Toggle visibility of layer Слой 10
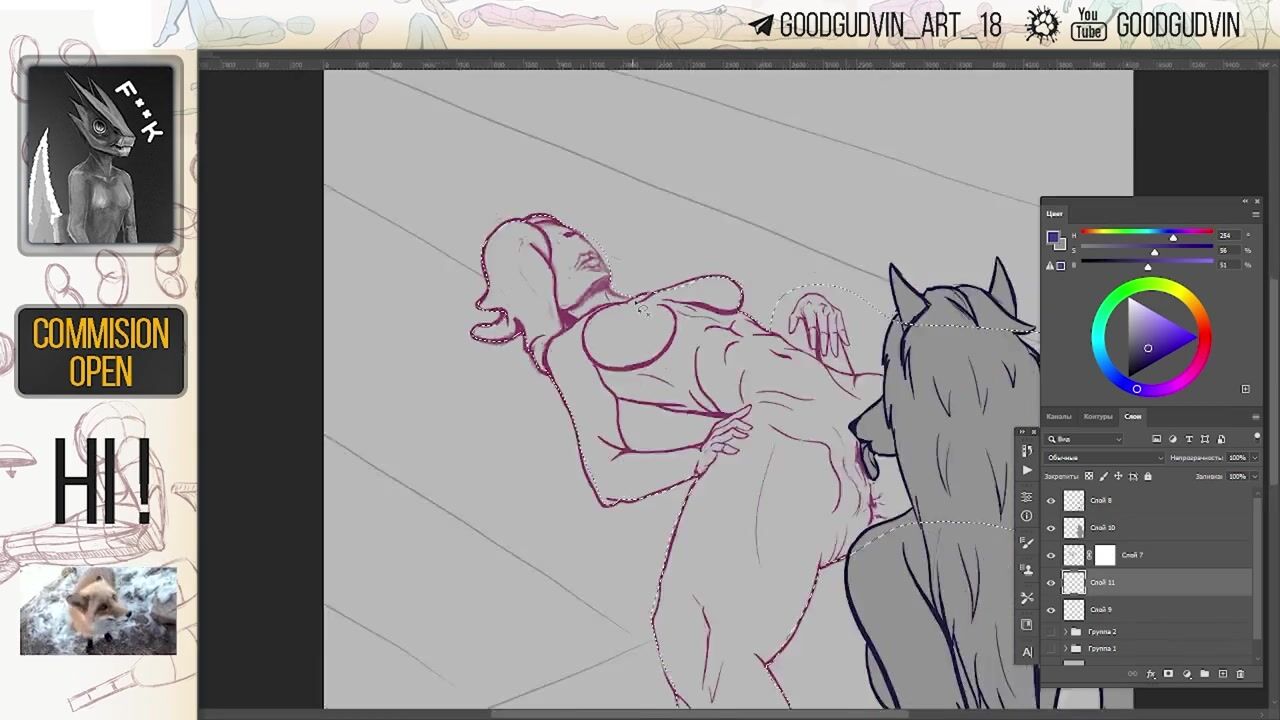This screenshot has width=1280, height=720. click(x=1051, y=528)
